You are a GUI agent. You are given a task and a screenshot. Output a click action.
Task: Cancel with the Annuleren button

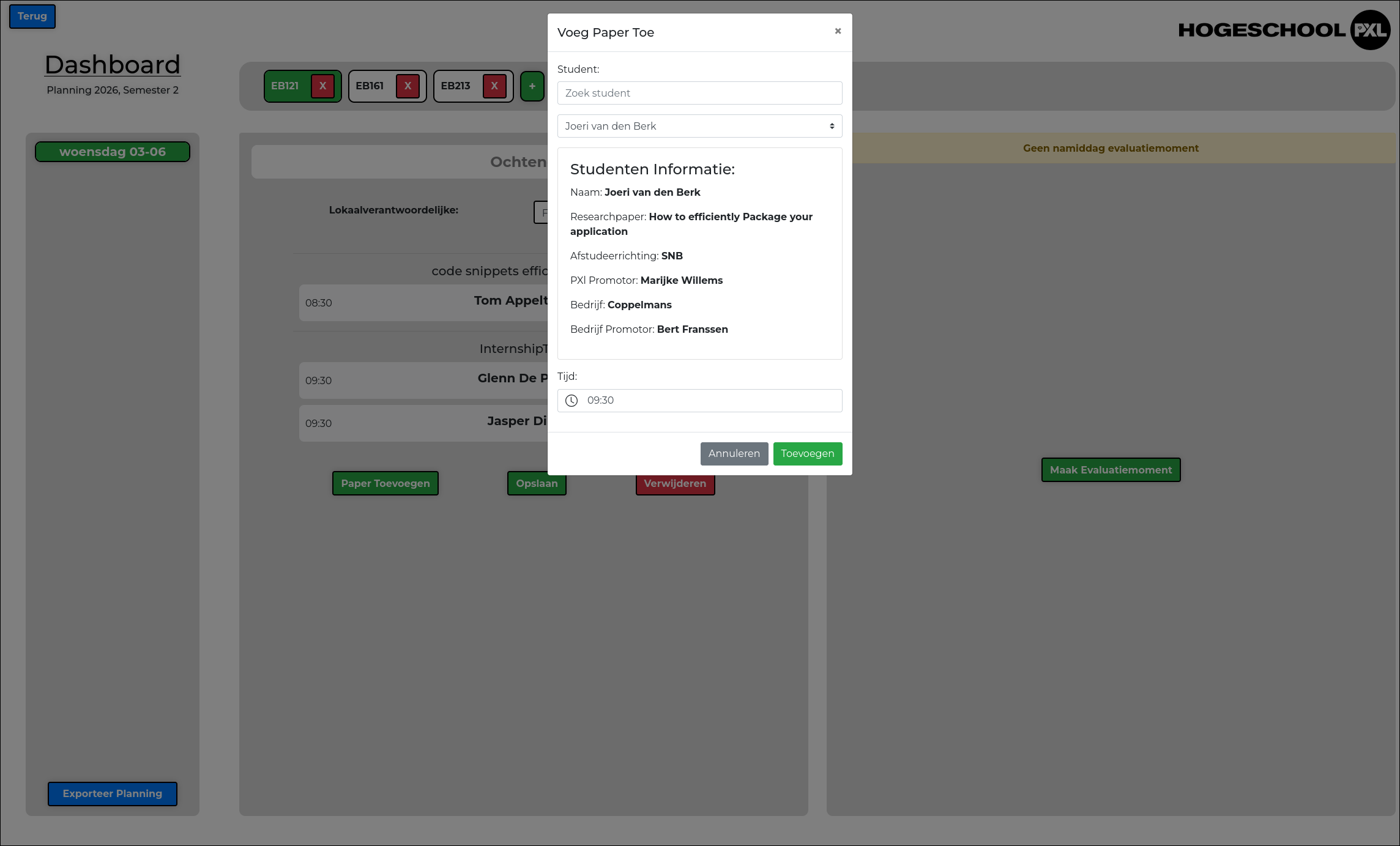pos(734,454)
